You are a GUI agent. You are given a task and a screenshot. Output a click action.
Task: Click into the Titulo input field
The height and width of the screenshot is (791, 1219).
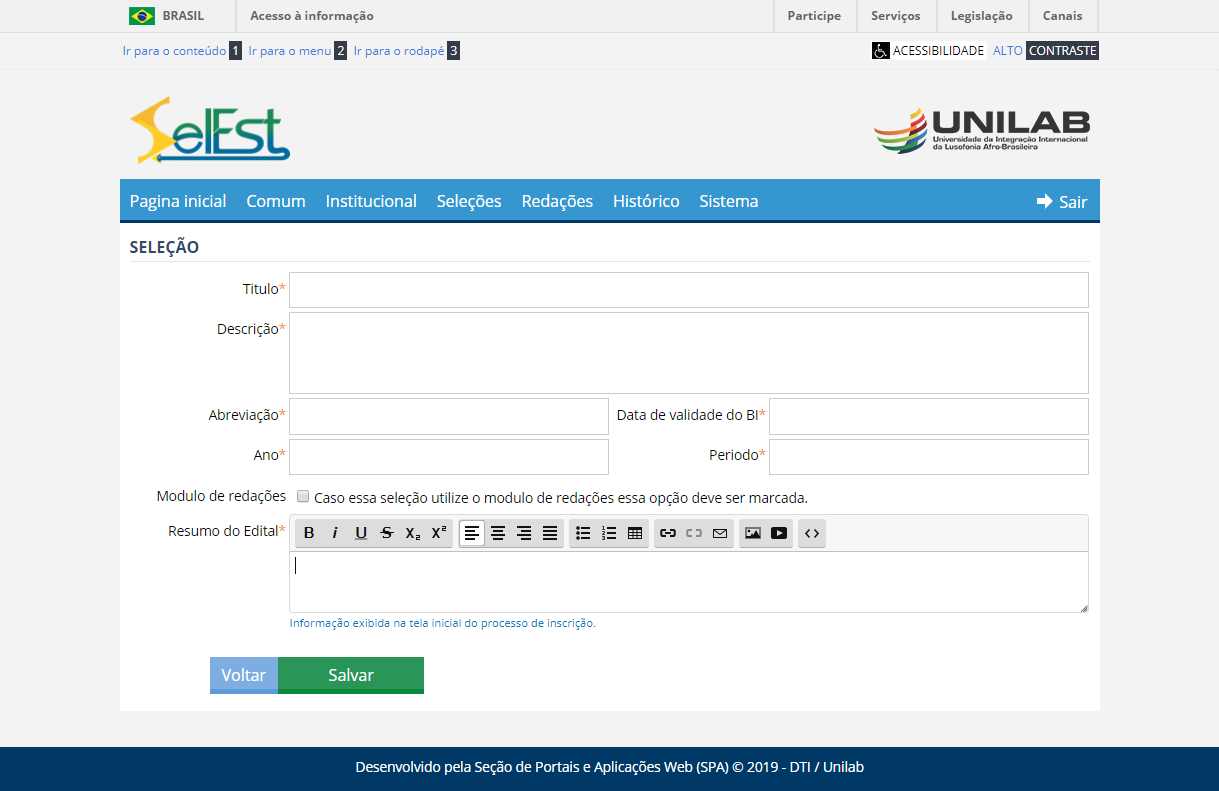click(x=688, y=290)
